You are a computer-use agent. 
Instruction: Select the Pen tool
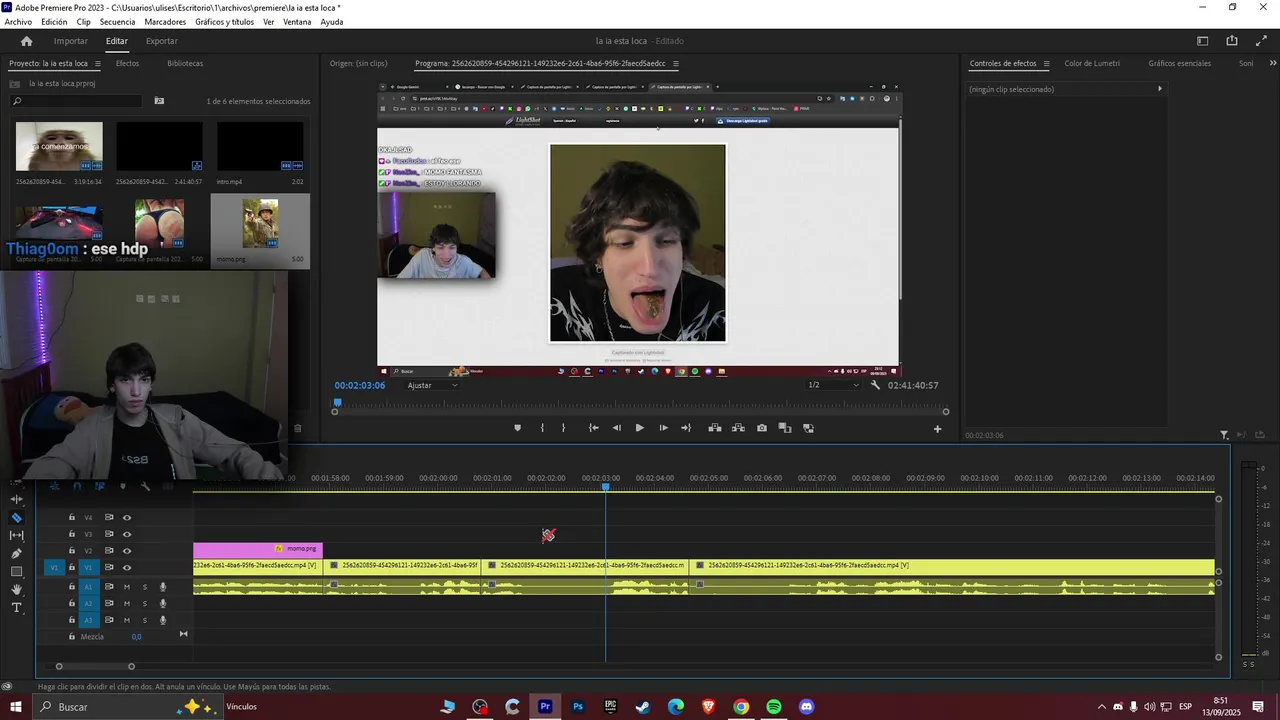pyautogui.click(x=16, y=554)
